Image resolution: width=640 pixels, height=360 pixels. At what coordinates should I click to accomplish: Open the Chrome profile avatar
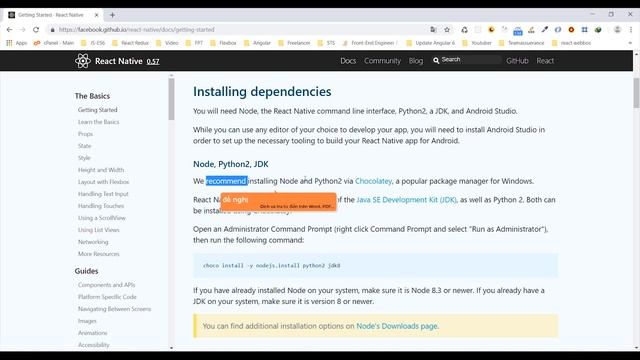(x=618, y=30)
